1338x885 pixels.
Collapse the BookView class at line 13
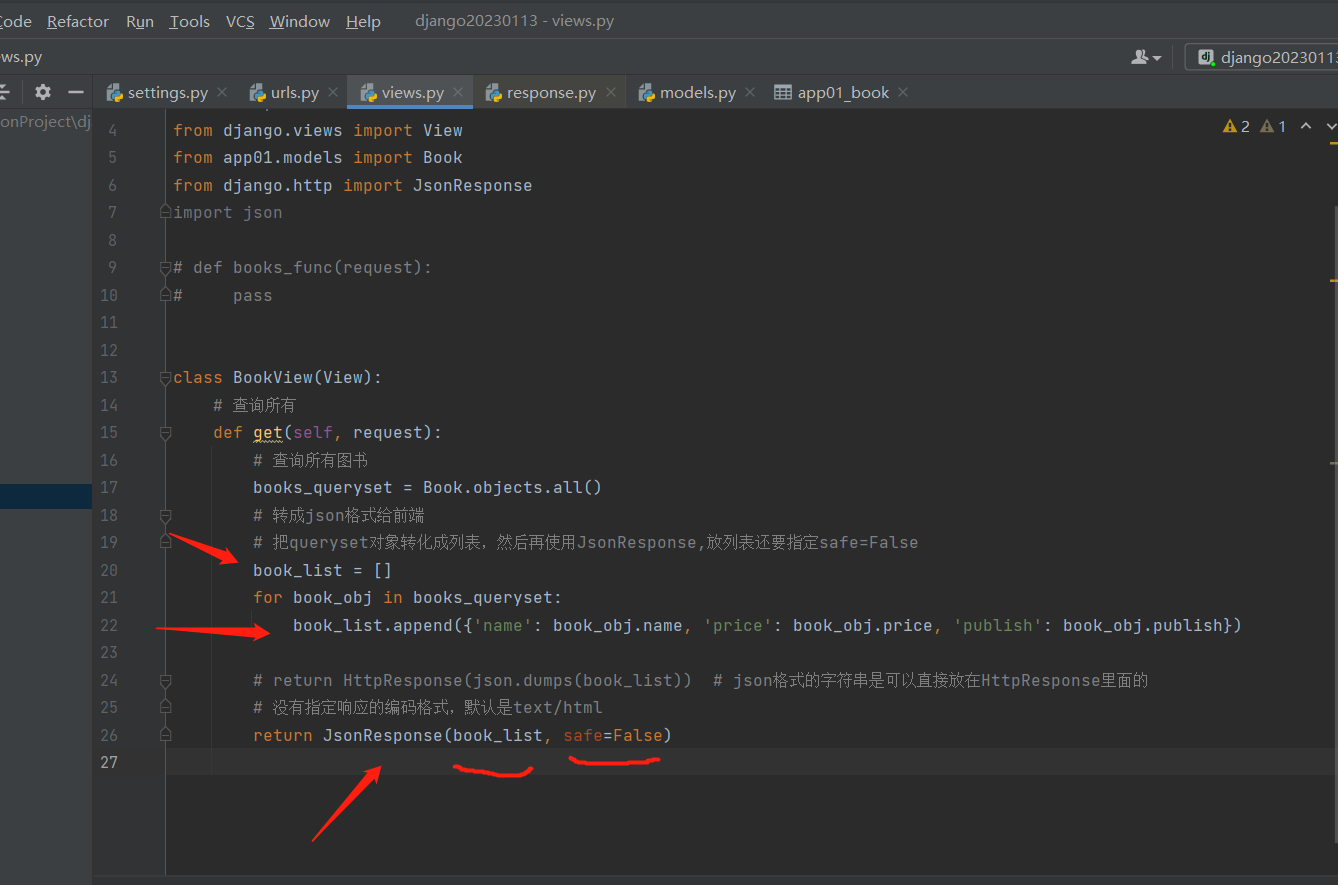(x=166, y=377)
